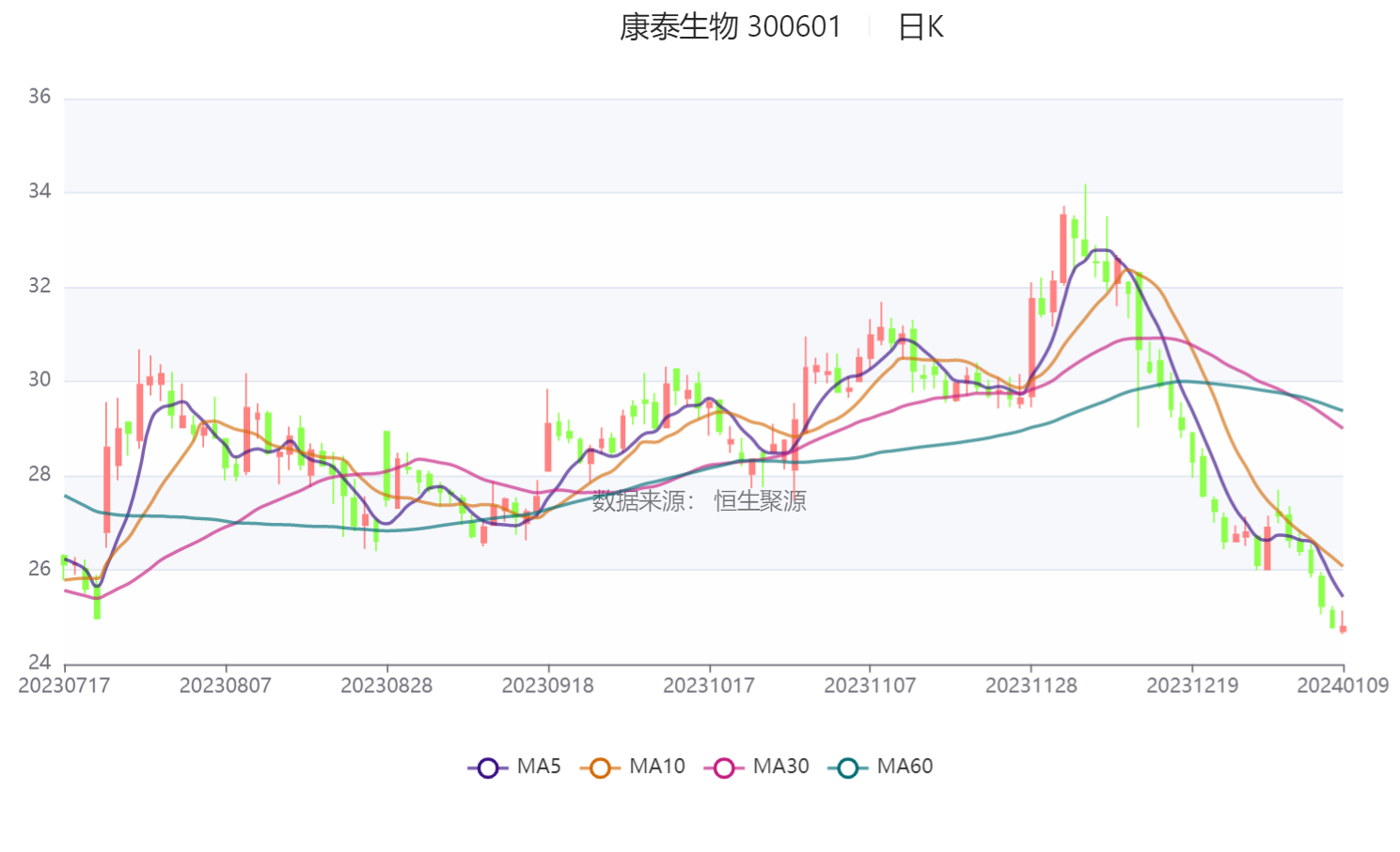Click the y-axis value 30
1400x852 pixels.
(39, 380)
